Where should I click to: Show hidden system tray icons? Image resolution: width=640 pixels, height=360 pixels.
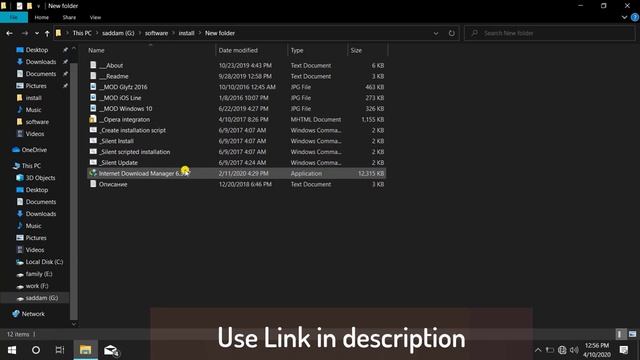[538, 350]
